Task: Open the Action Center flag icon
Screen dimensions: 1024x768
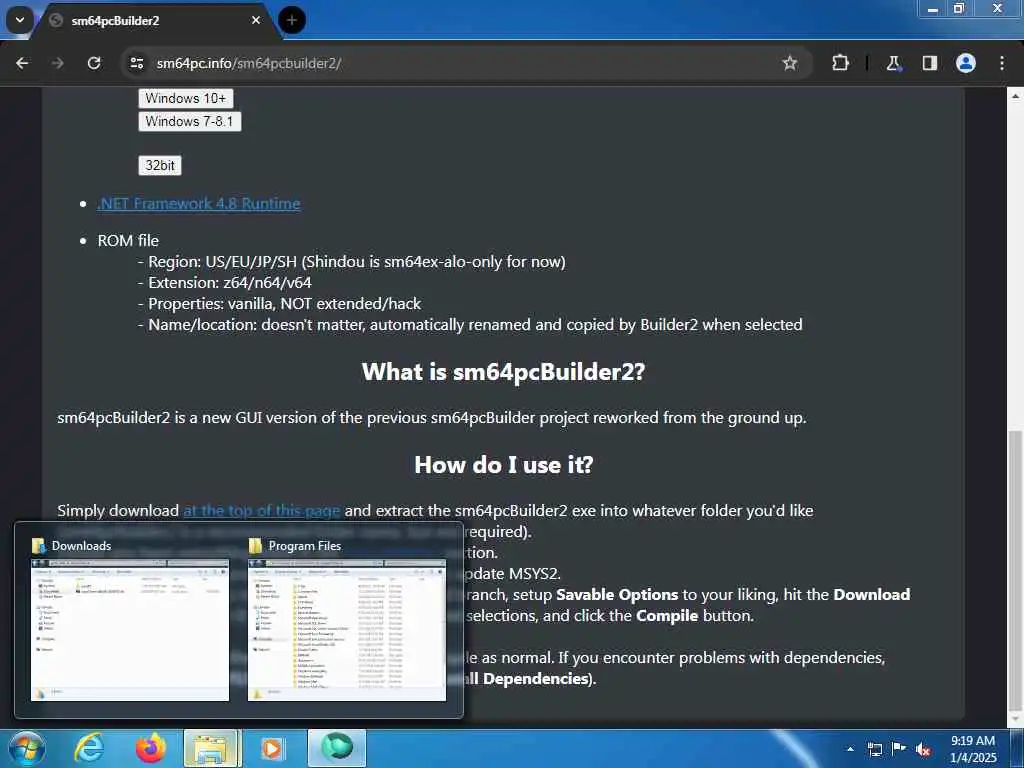Action: tap(899, 749)
